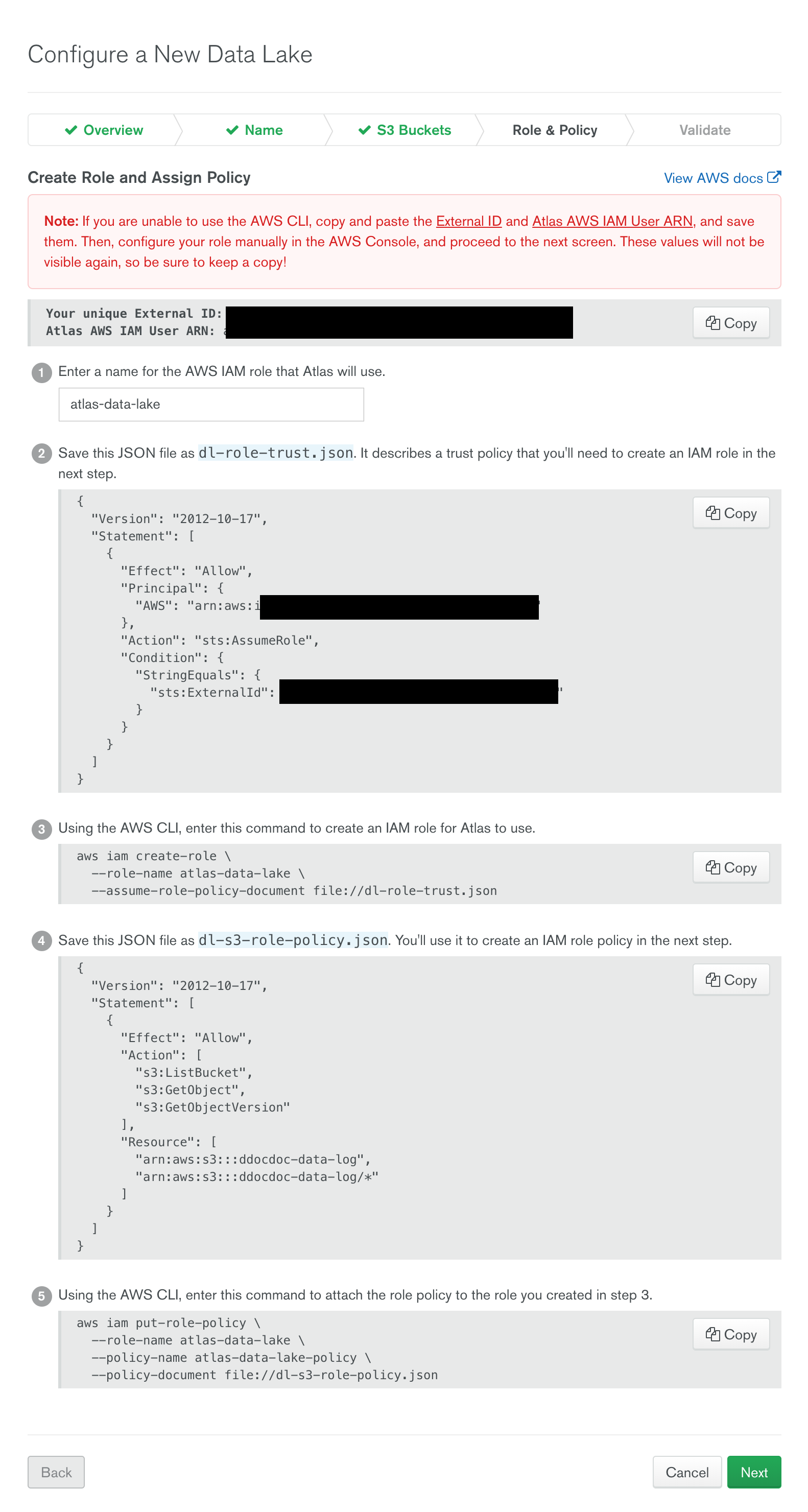This screenshot has width=808, height=1512.
Task: Copy the aws iam create-role command
Action: pyautogui.click(x=730, y=867)
